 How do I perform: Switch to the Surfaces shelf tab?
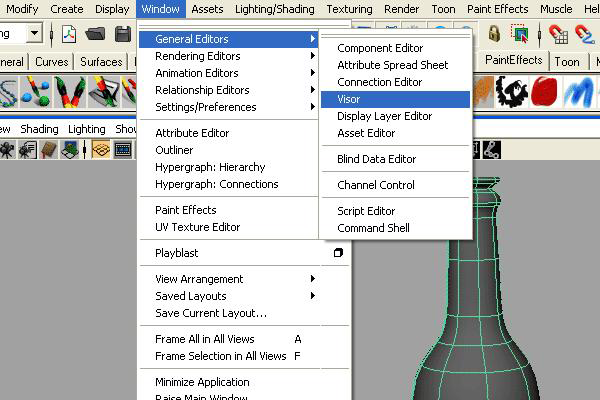click(x=101, y=62)
